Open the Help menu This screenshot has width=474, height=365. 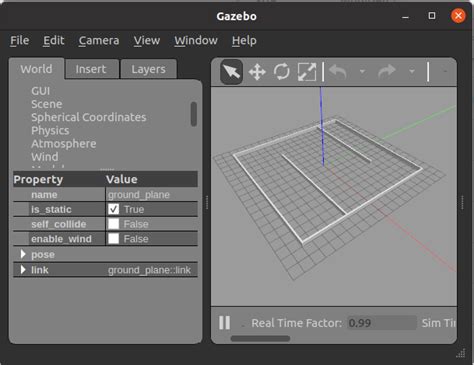[x=244, y=41]
